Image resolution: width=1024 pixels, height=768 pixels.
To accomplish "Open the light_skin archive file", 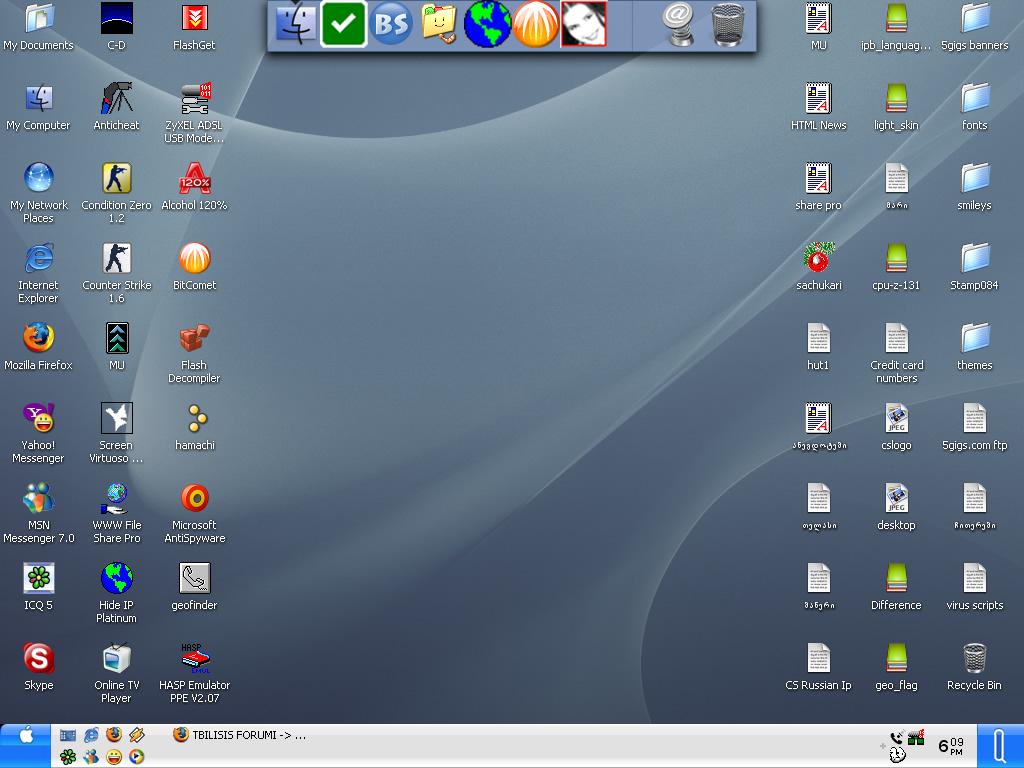I will point(896,106).
